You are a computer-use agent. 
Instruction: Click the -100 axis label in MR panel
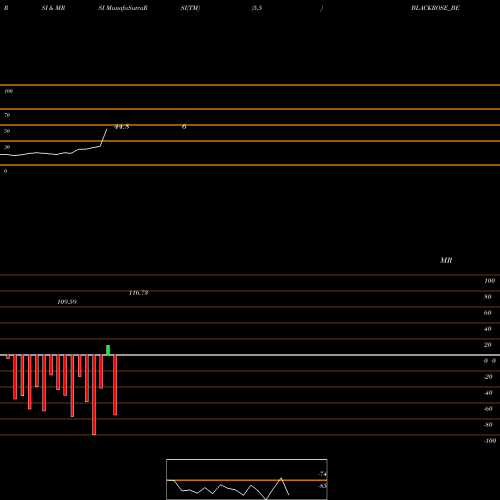pyautogui.click(x=490, y=441)
